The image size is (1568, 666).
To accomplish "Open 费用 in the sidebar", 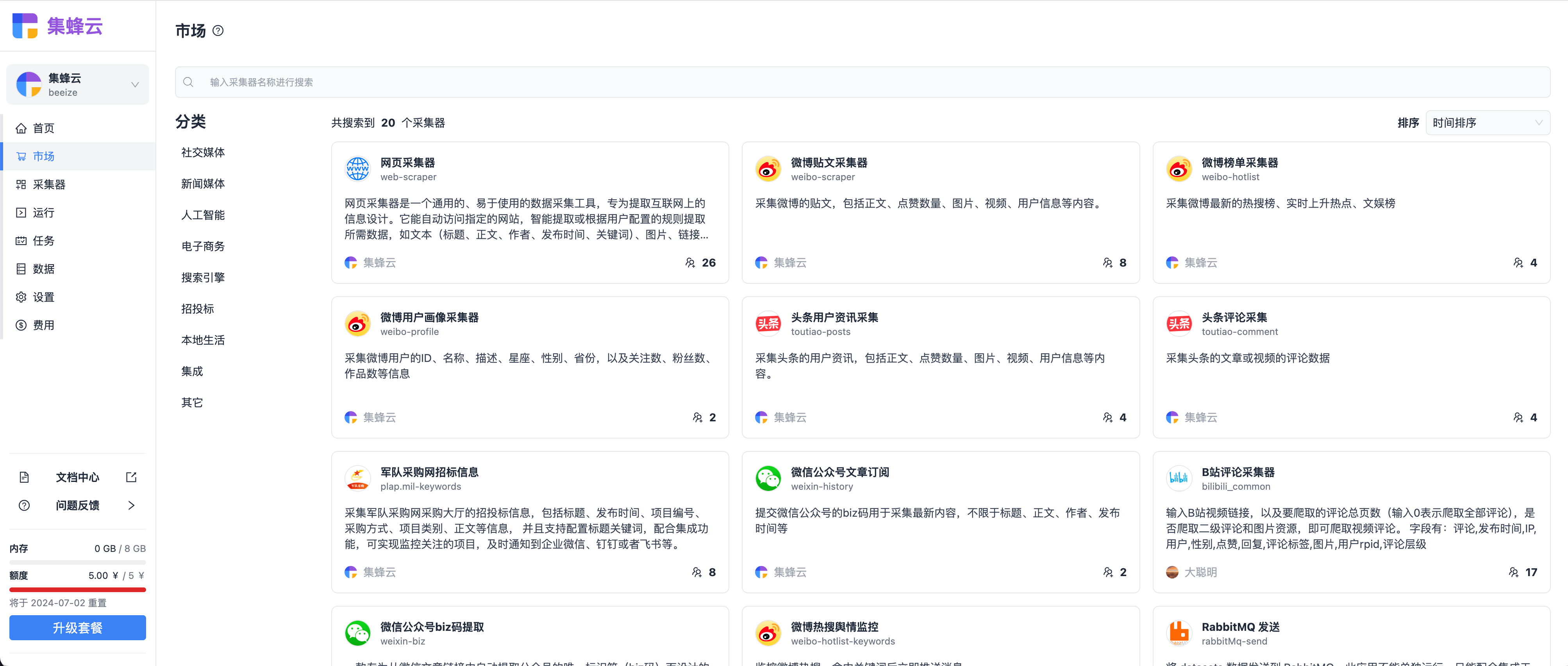I will pos(78,325).
